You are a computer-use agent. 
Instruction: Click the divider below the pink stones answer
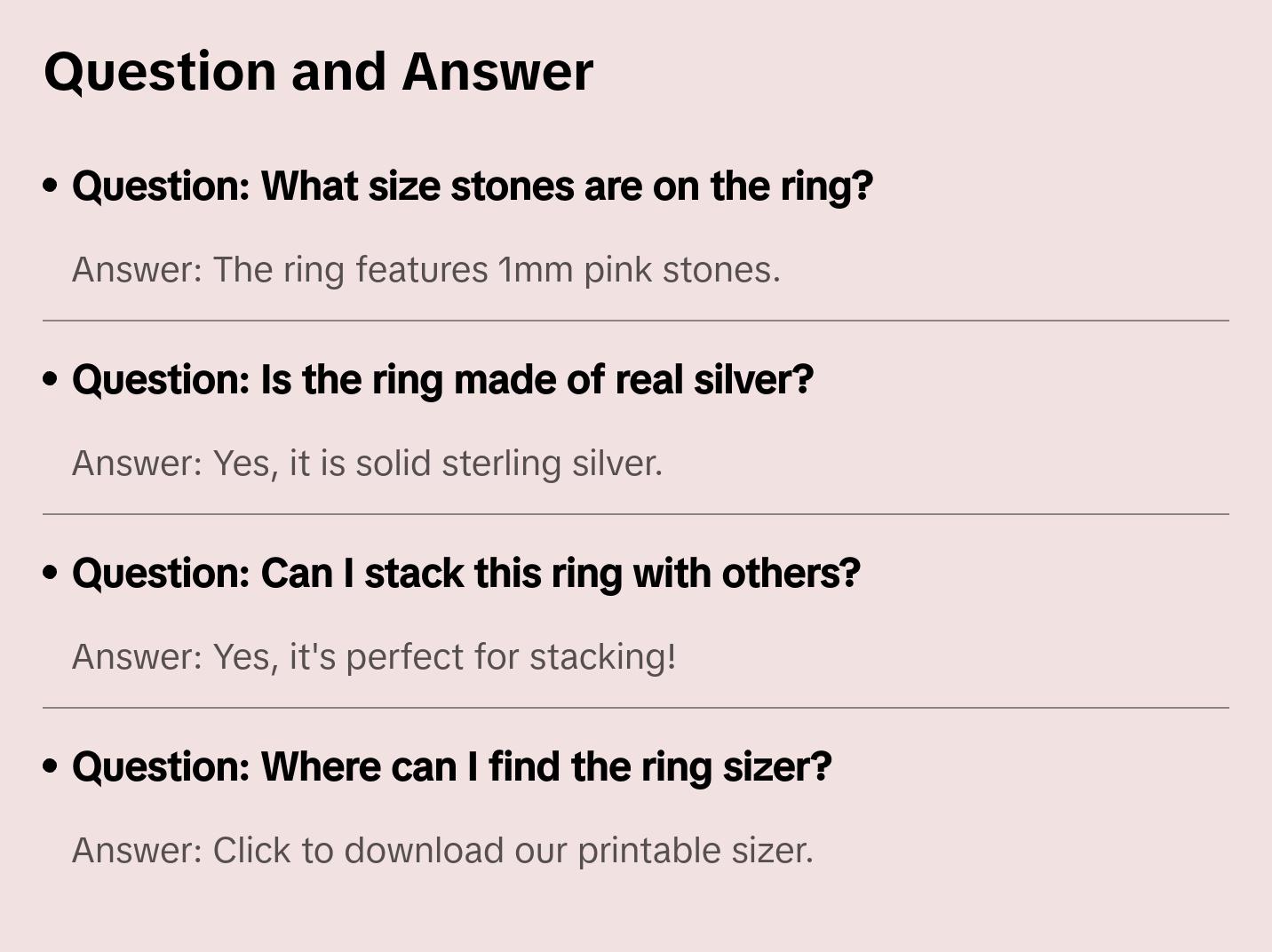(x=636, y=321)
